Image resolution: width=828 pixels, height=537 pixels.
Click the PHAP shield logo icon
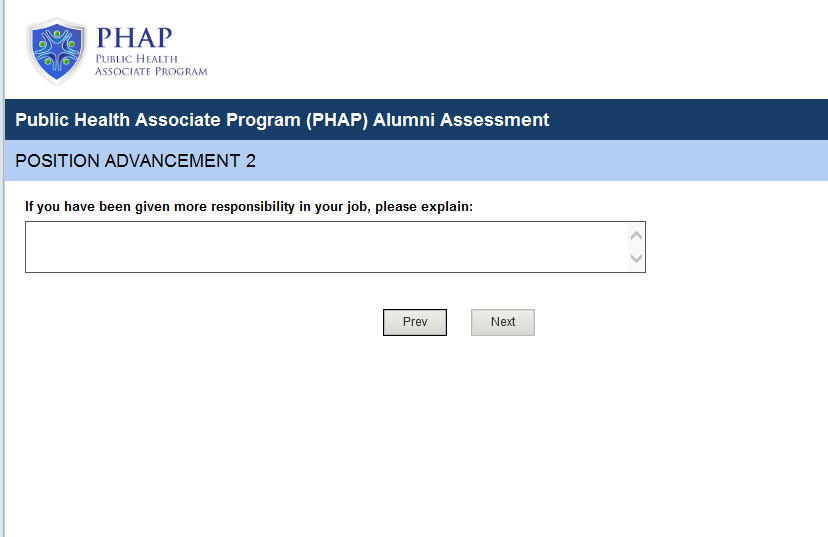coord(58,50)
